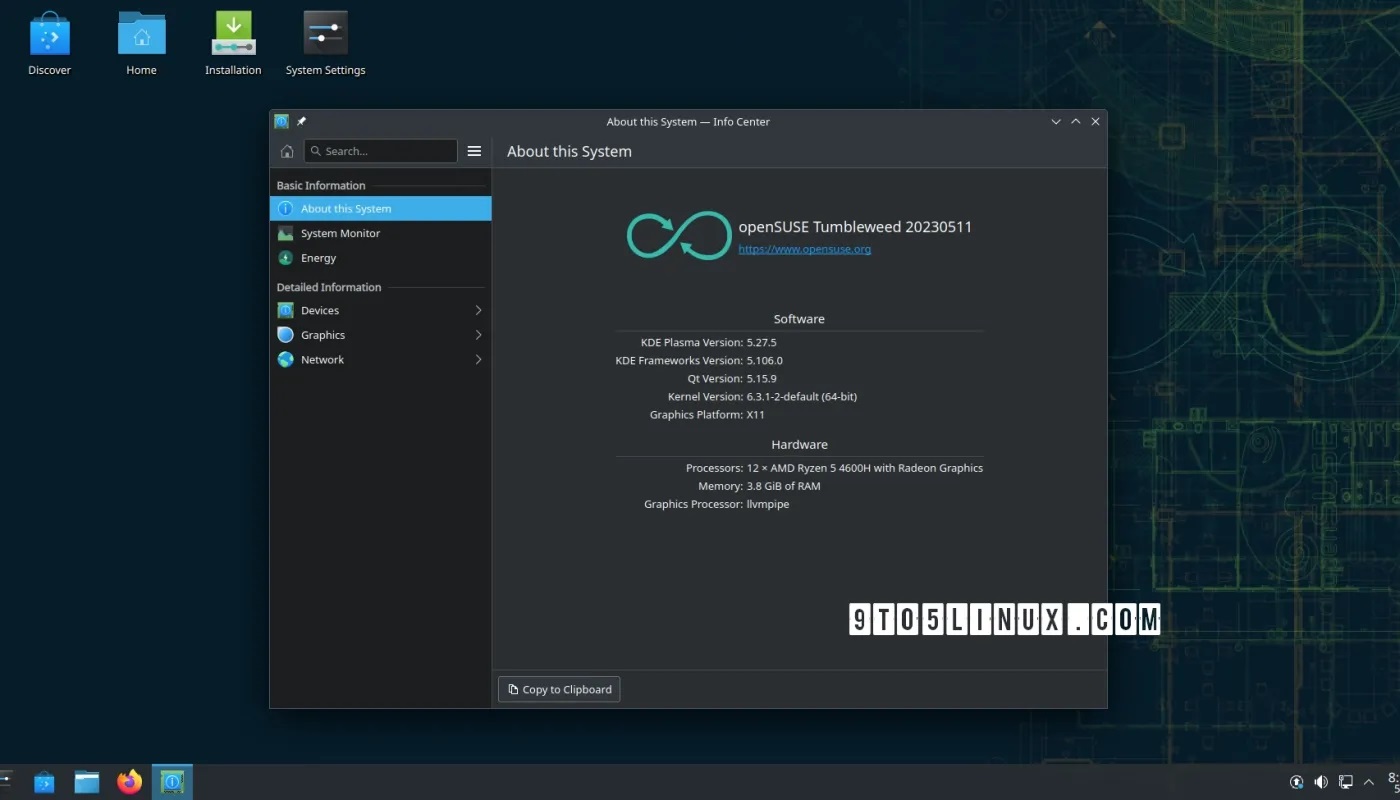
Task: Select the Network sidebar entry
Action: click(x=322, y=359)
